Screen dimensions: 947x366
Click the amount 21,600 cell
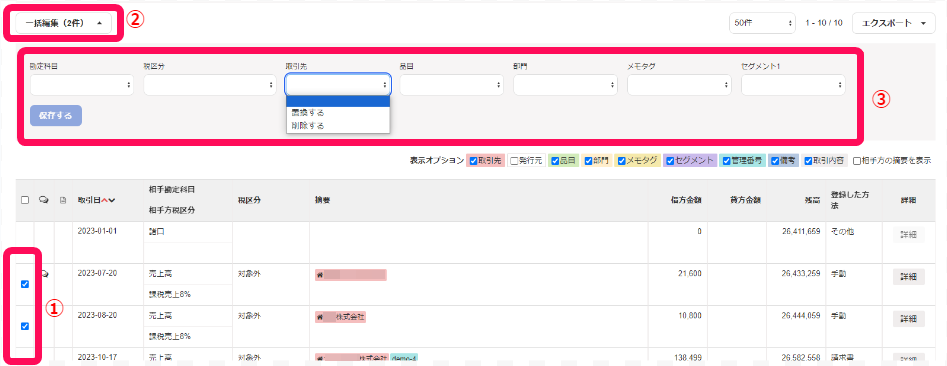click(690, 273)
